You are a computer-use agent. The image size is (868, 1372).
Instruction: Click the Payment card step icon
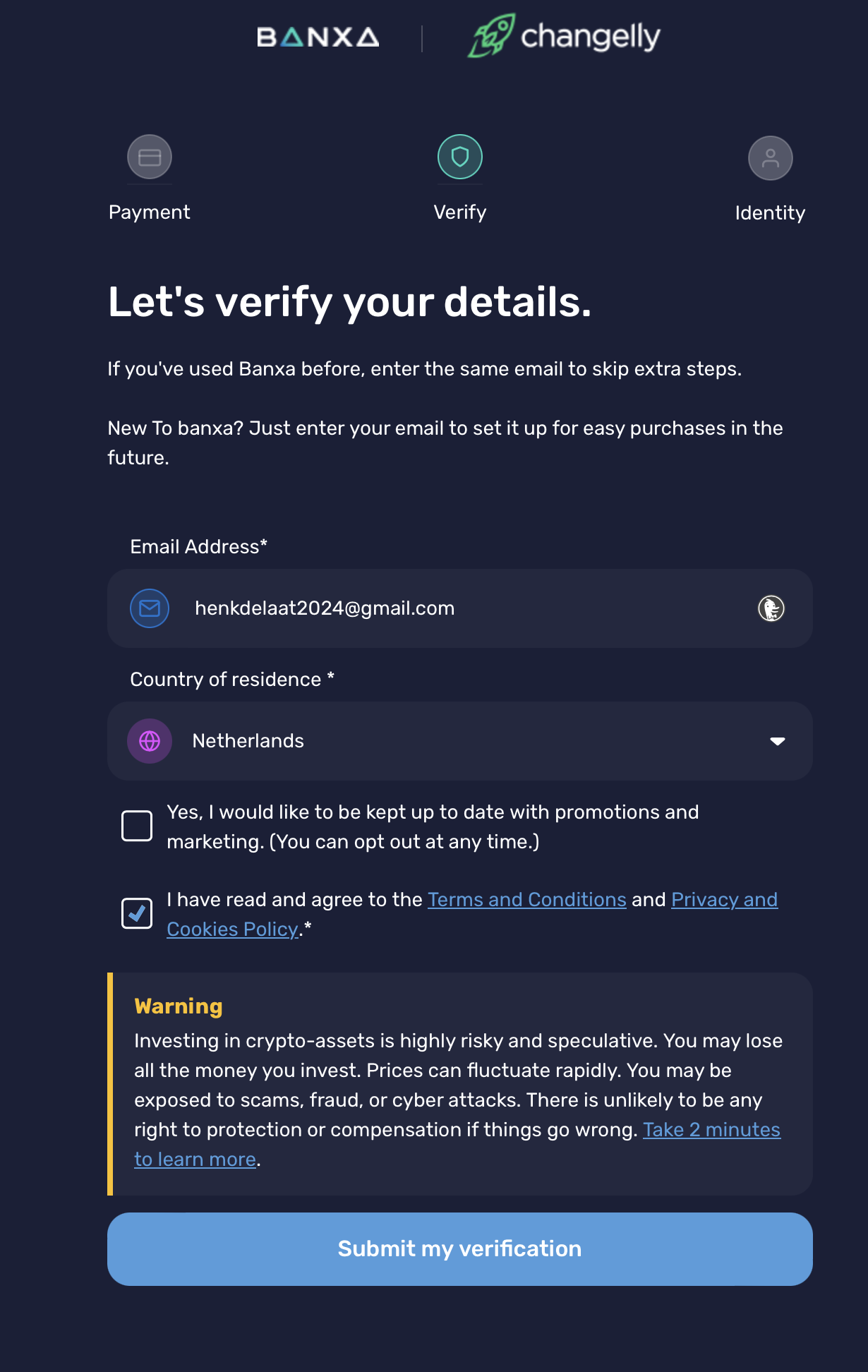click(150, 157)
